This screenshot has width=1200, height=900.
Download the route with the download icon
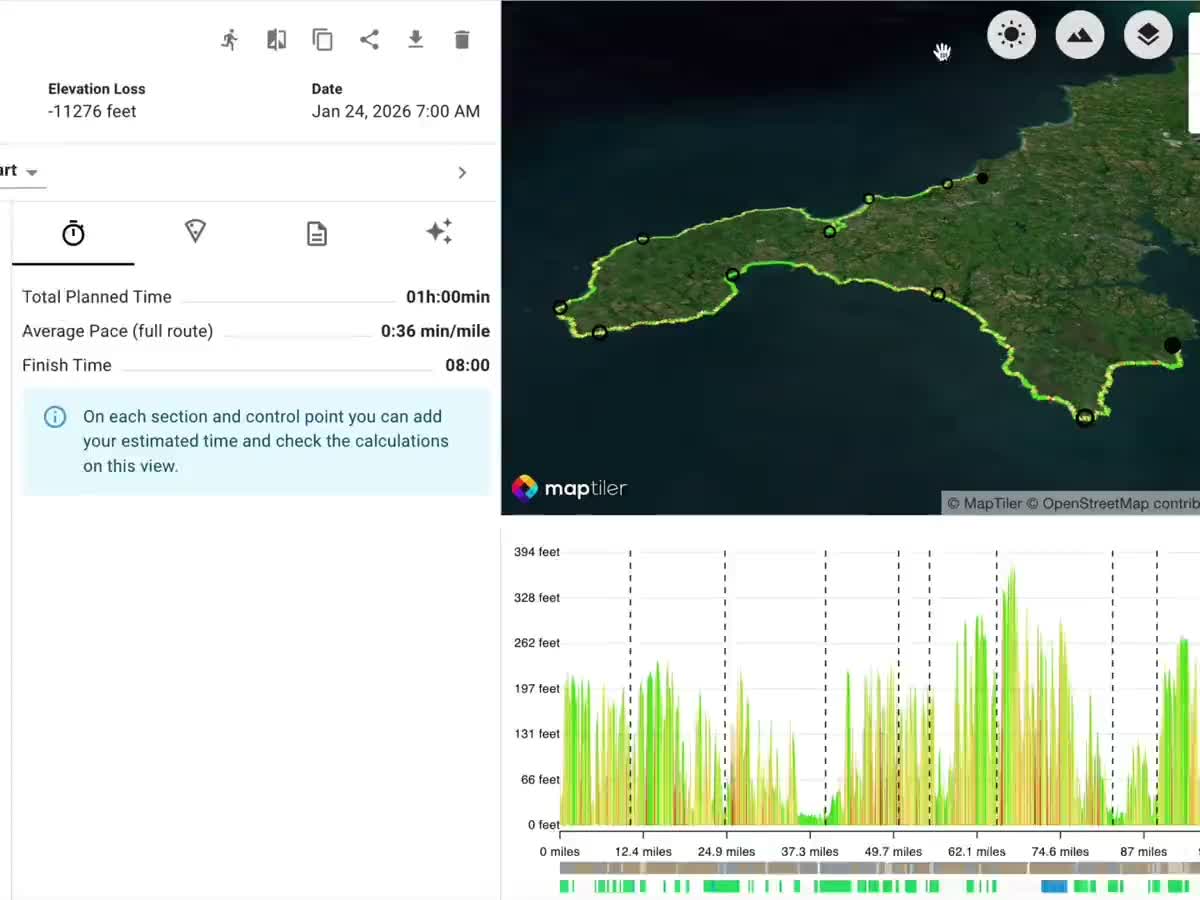click(415, 39)
